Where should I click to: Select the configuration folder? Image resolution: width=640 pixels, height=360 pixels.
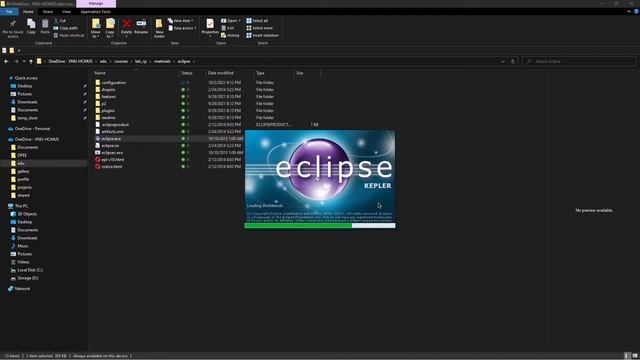pyautogui.click(x=113, y=82)
